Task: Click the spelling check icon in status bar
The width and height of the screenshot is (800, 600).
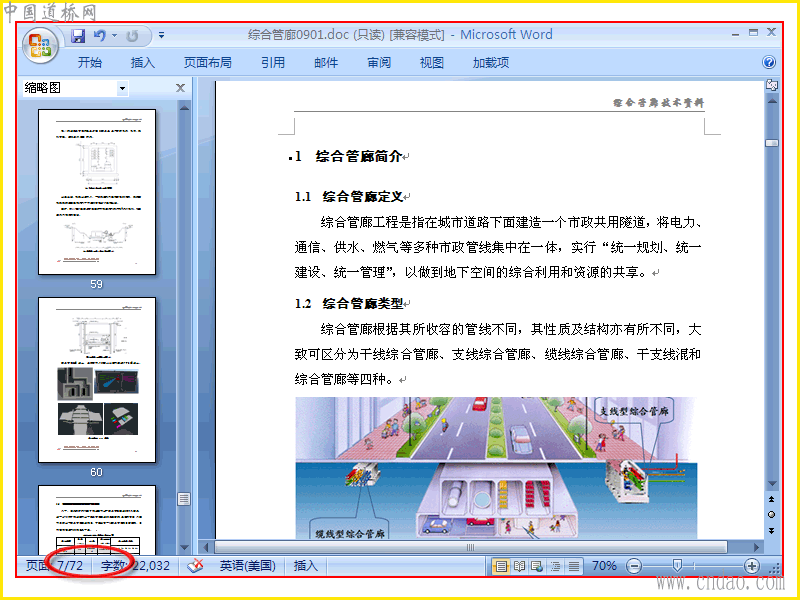Action: click(x=195, y=565)
